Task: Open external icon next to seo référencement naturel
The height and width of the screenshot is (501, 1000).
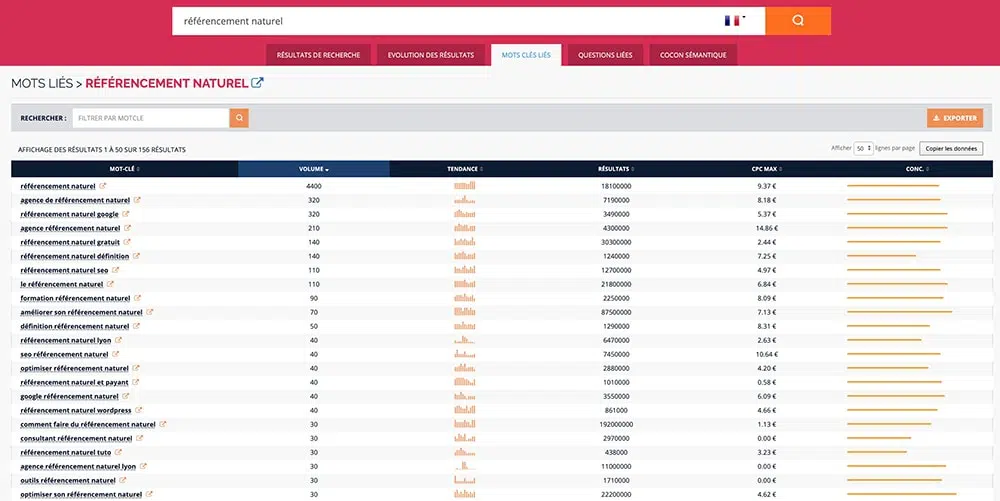Action: (115, 354)
